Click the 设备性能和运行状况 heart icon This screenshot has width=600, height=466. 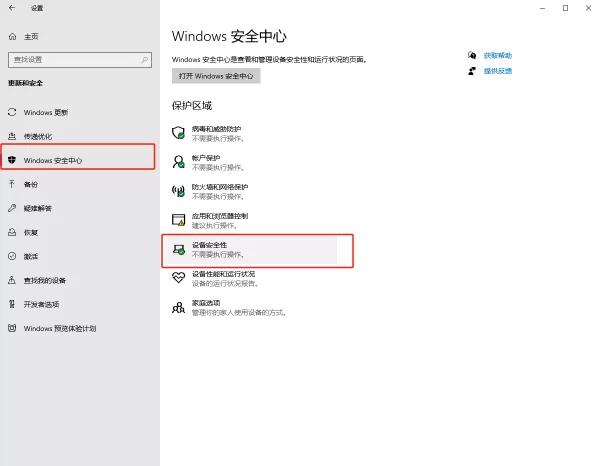178,278
